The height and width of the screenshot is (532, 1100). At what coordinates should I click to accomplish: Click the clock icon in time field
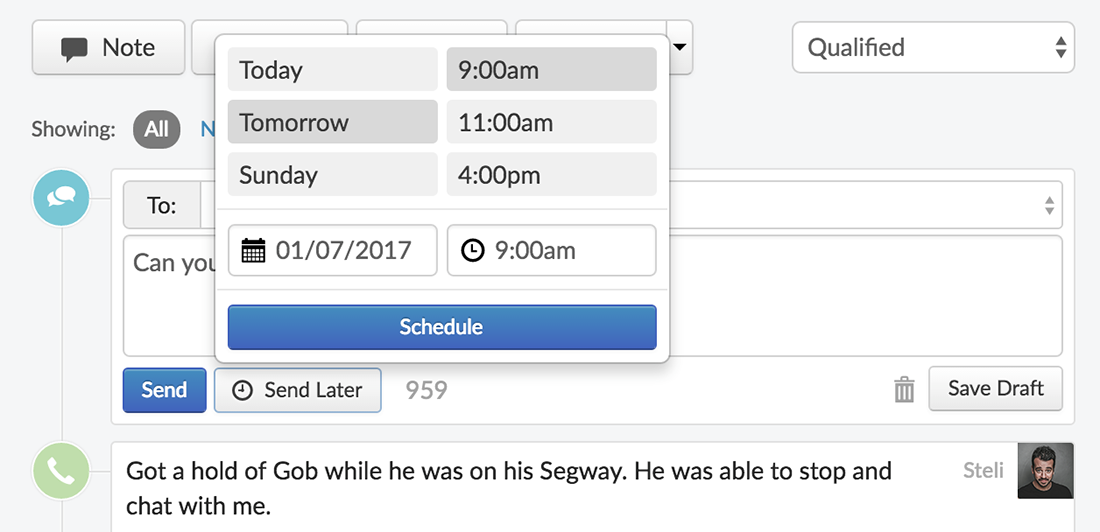tap(472, 250)
